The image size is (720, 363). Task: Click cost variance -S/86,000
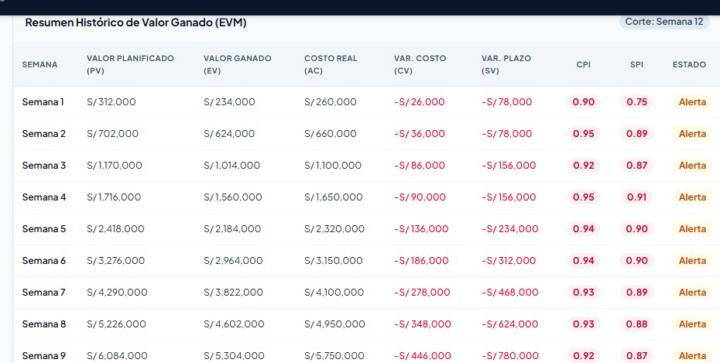pyautogui.click(x=419, y=165)
